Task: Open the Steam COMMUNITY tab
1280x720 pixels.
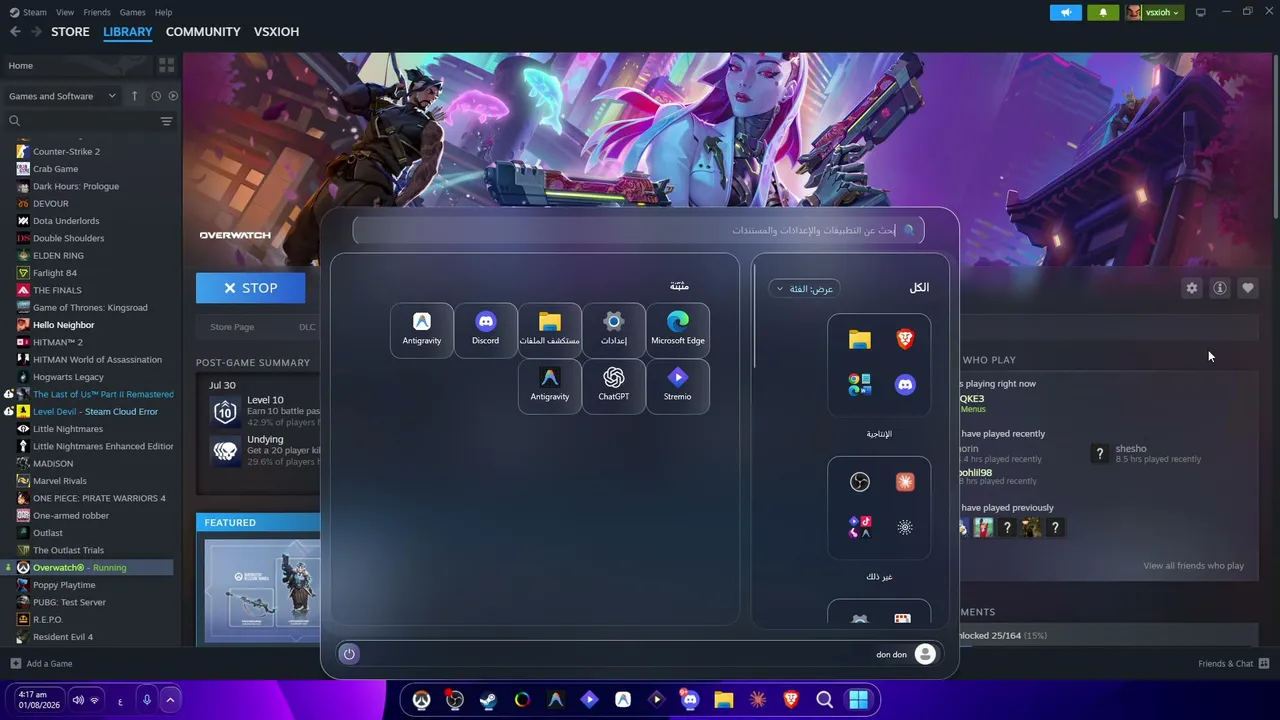Action: click(203, 32)
